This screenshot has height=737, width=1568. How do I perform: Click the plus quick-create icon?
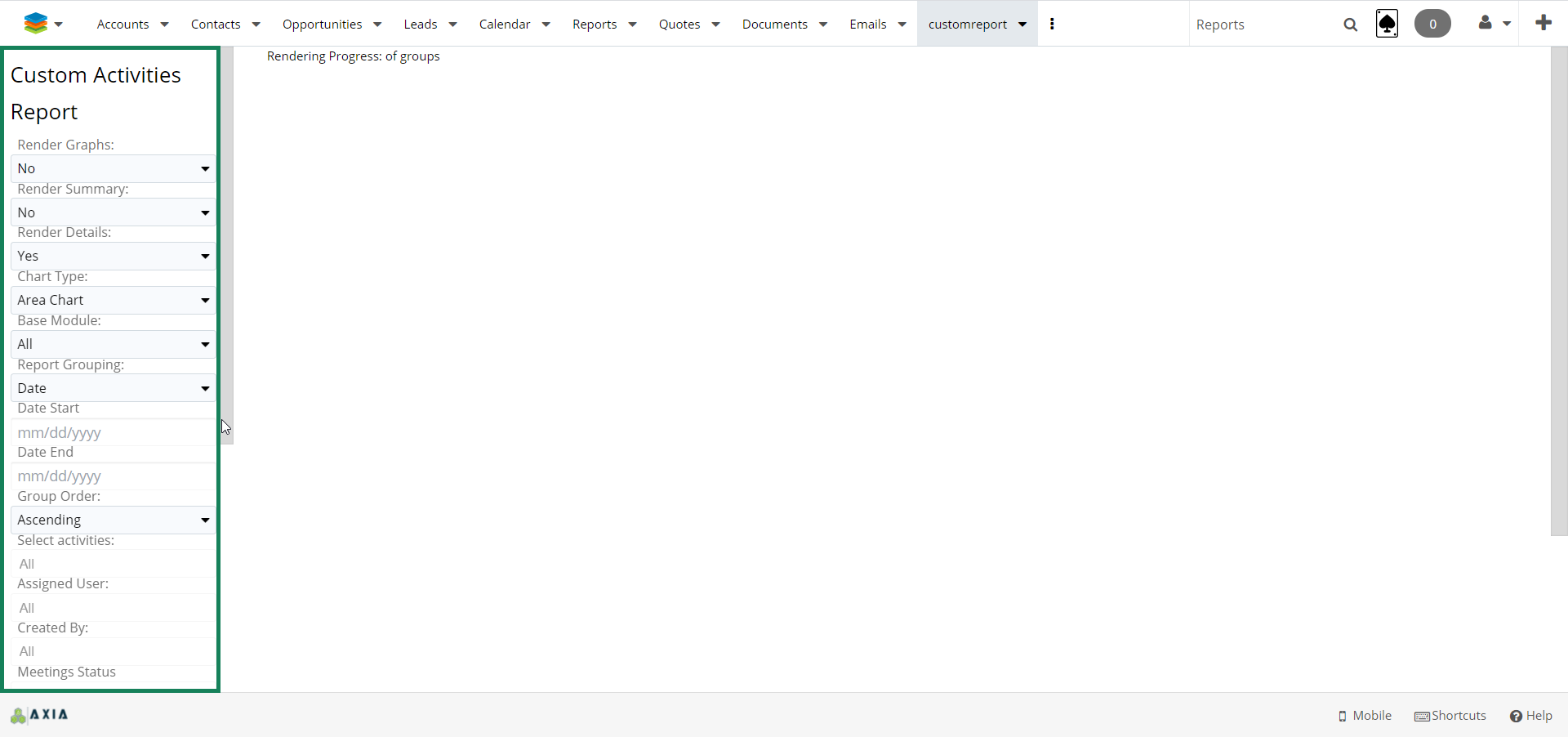(x=1543, y=23)
